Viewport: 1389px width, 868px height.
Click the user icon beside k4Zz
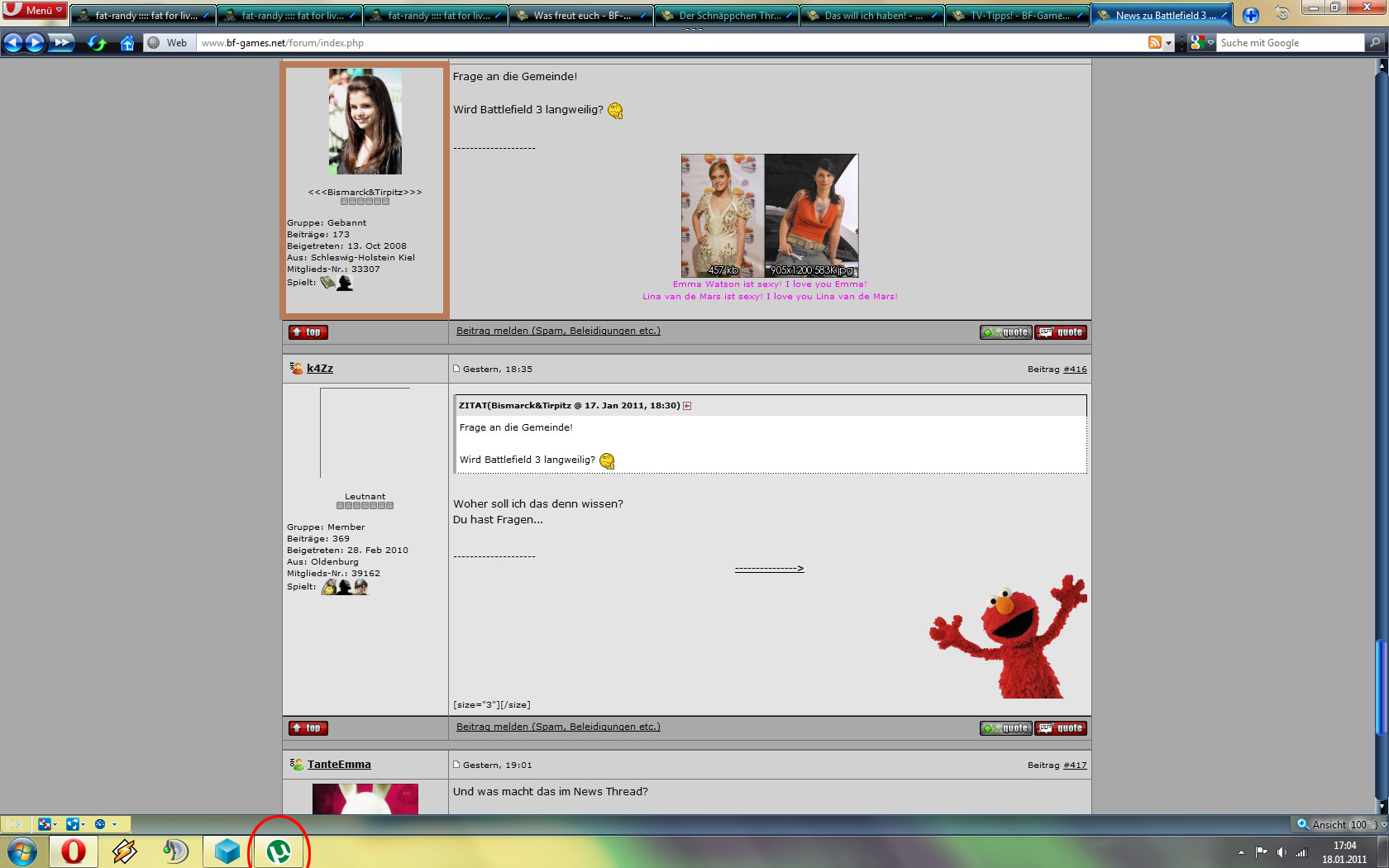click(296, 368)
